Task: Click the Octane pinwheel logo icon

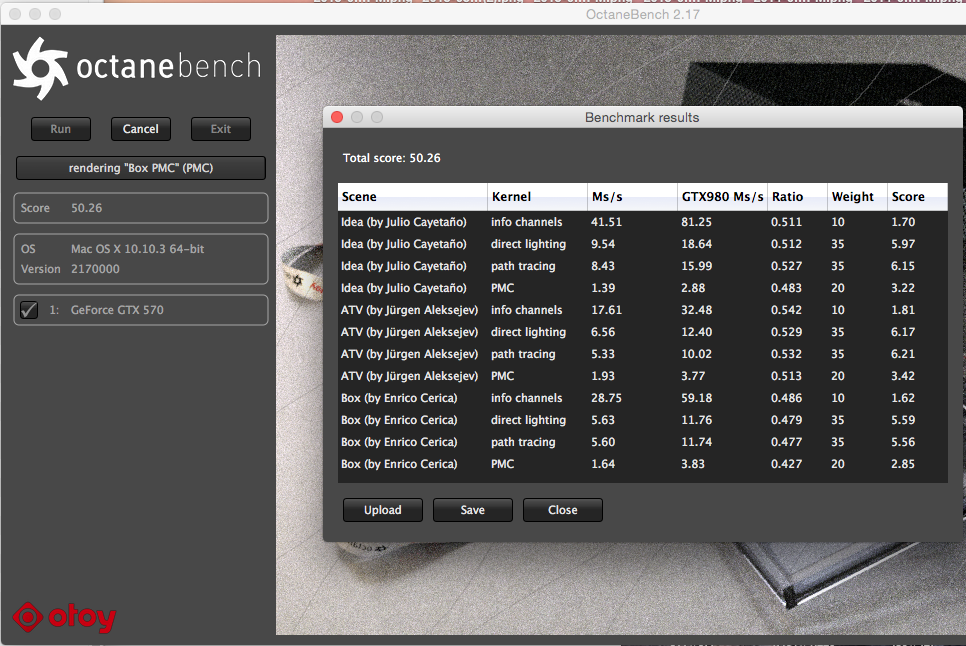Action: 40,68
